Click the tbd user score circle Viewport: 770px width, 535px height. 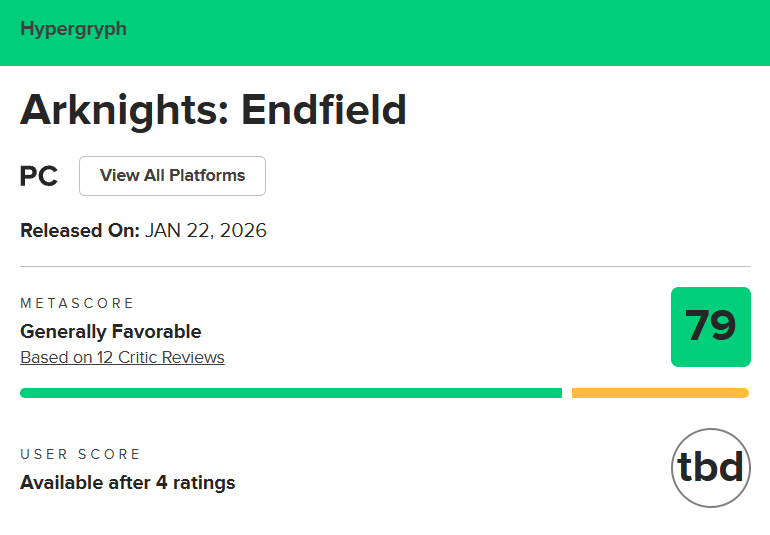coord(710,468)
